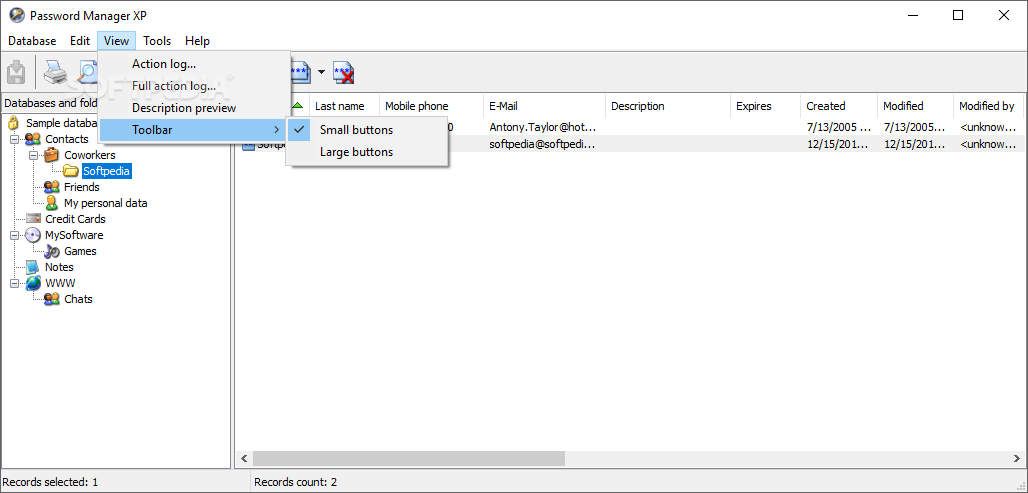1028x493 pixels.
Task: Select the Friends tree item
Action: tap(81, 187)
